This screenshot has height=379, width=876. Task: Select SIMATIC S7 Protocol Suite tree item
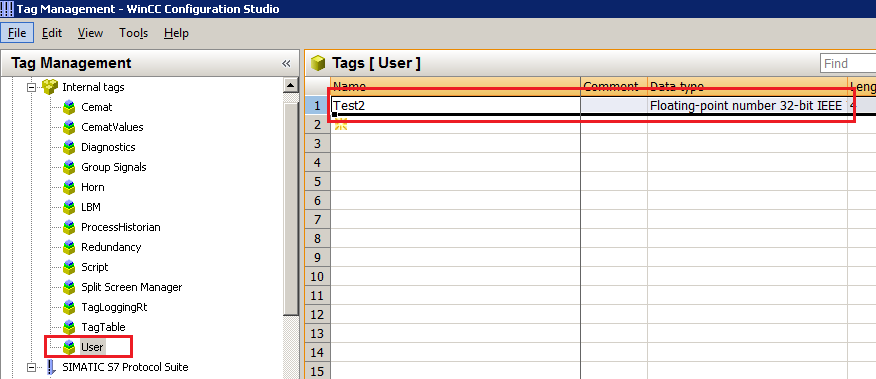[x=125, y=367]
